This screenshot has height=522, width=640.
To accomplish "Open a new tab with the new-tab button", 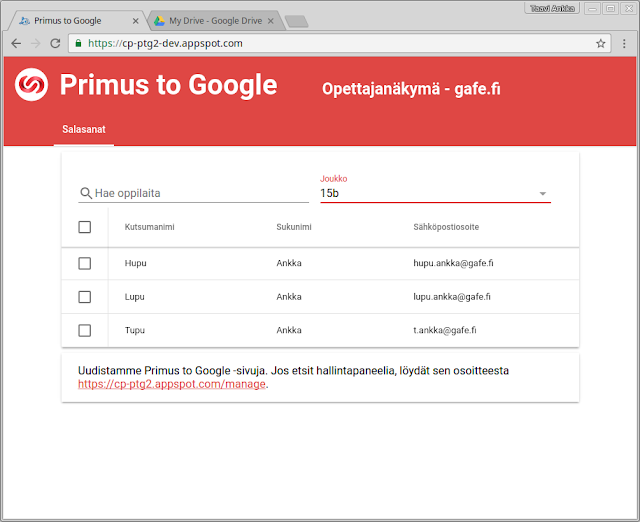I will [x=297, y=21].
